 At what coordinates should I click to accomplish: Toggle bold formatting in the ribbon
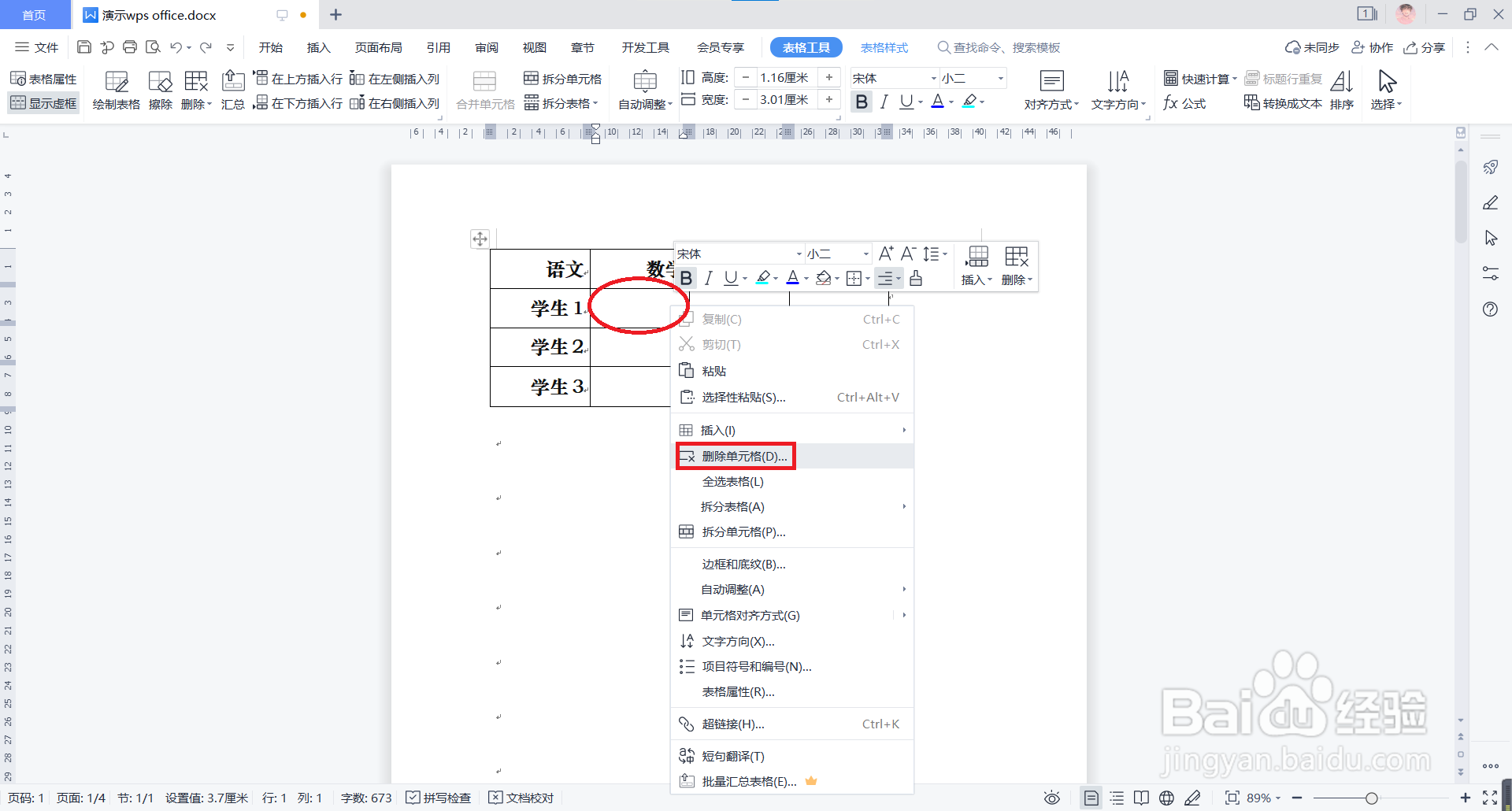coord(861,101)
